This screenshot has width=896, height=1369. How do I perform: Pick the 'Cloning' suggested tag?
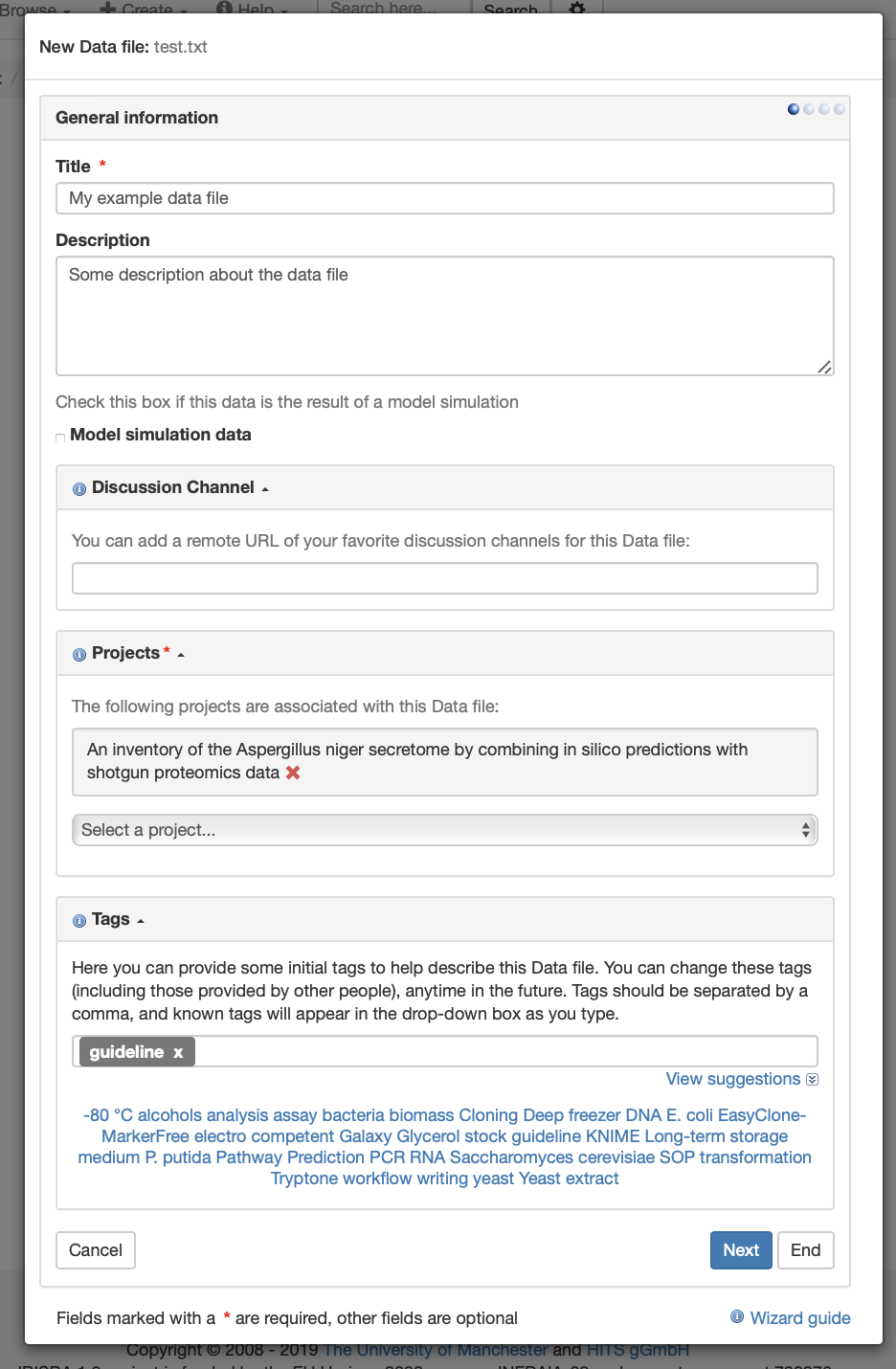[x=488, y=1115]
